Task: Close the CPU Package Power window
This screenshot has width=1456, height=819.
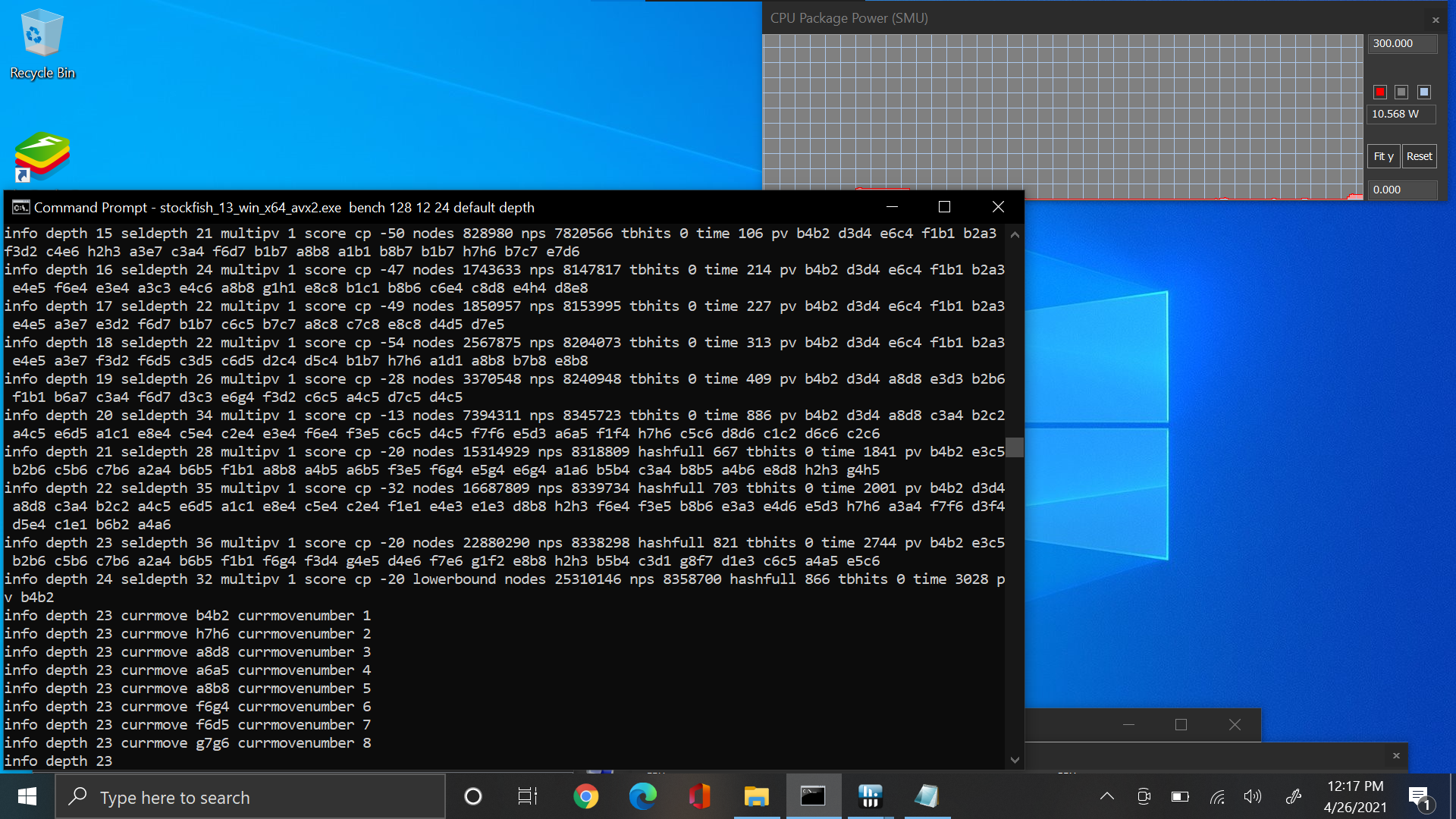Action: (x=1436, y=20)
